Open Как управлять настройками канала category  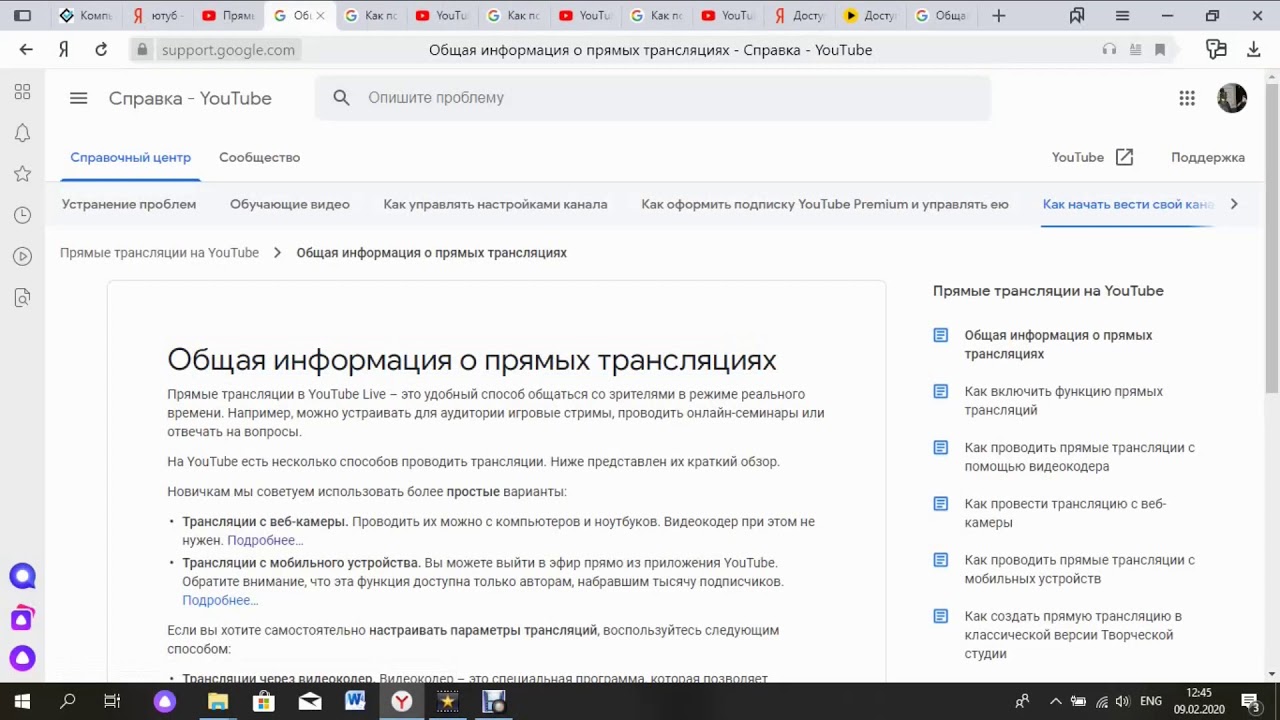coord(495,204)
